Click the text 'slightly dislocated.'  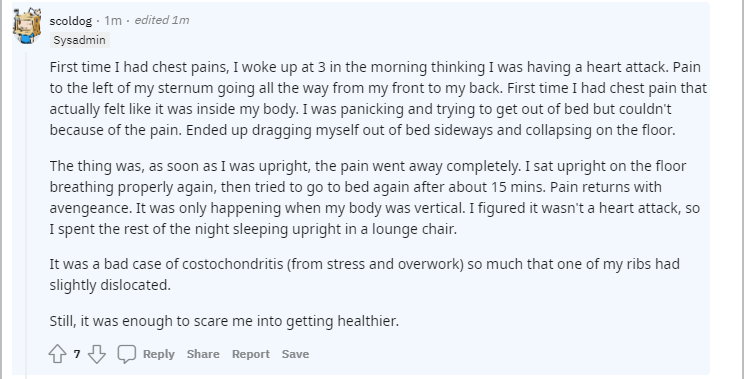(x=110, y=285)
